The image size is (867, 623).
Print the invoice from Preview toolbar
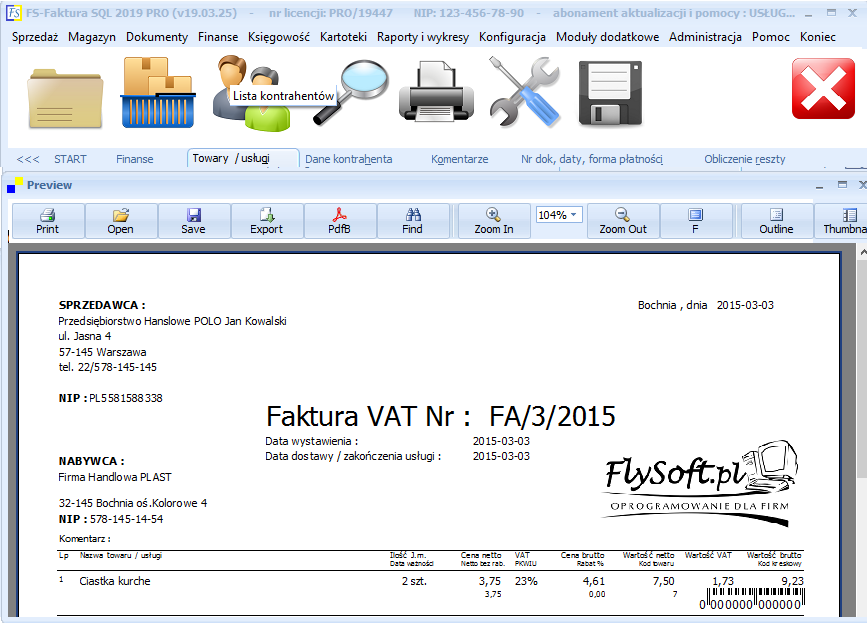tap(48, 221)
